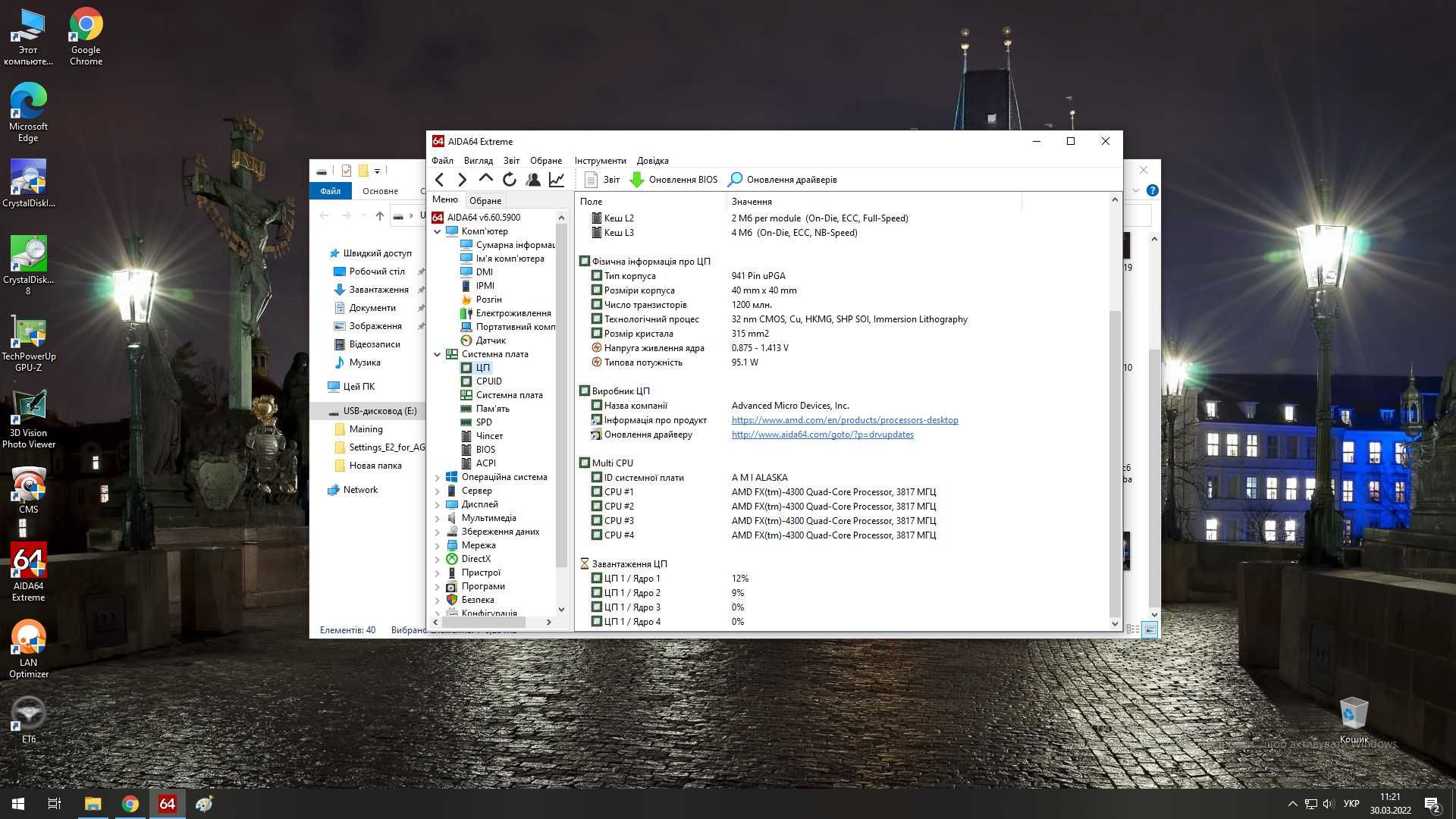Collapse the Комп'ютер tree node
1456x819 pixels.
[x=438, y=231]
